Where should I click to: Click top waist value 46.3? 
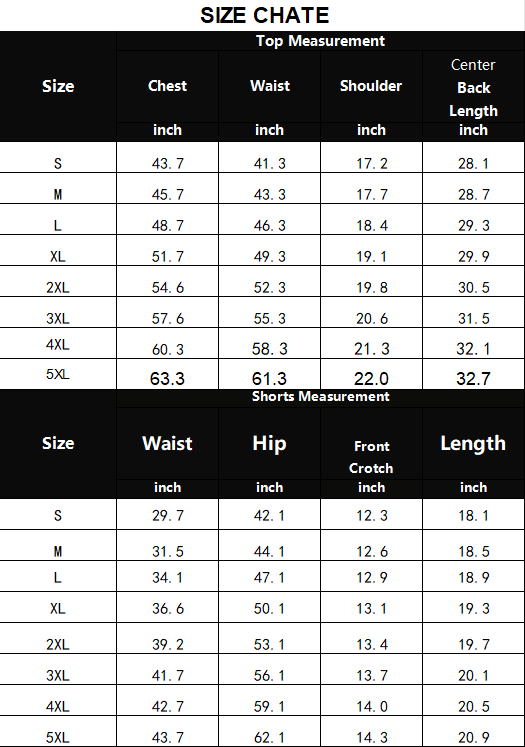click(x=269, y=225)
